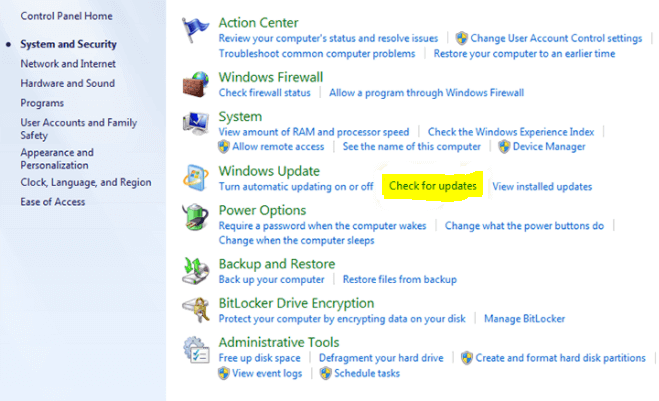Screen dimensions: 659x401
Task: Click the shield icon beside Device Manager
Action: (504, 147)
